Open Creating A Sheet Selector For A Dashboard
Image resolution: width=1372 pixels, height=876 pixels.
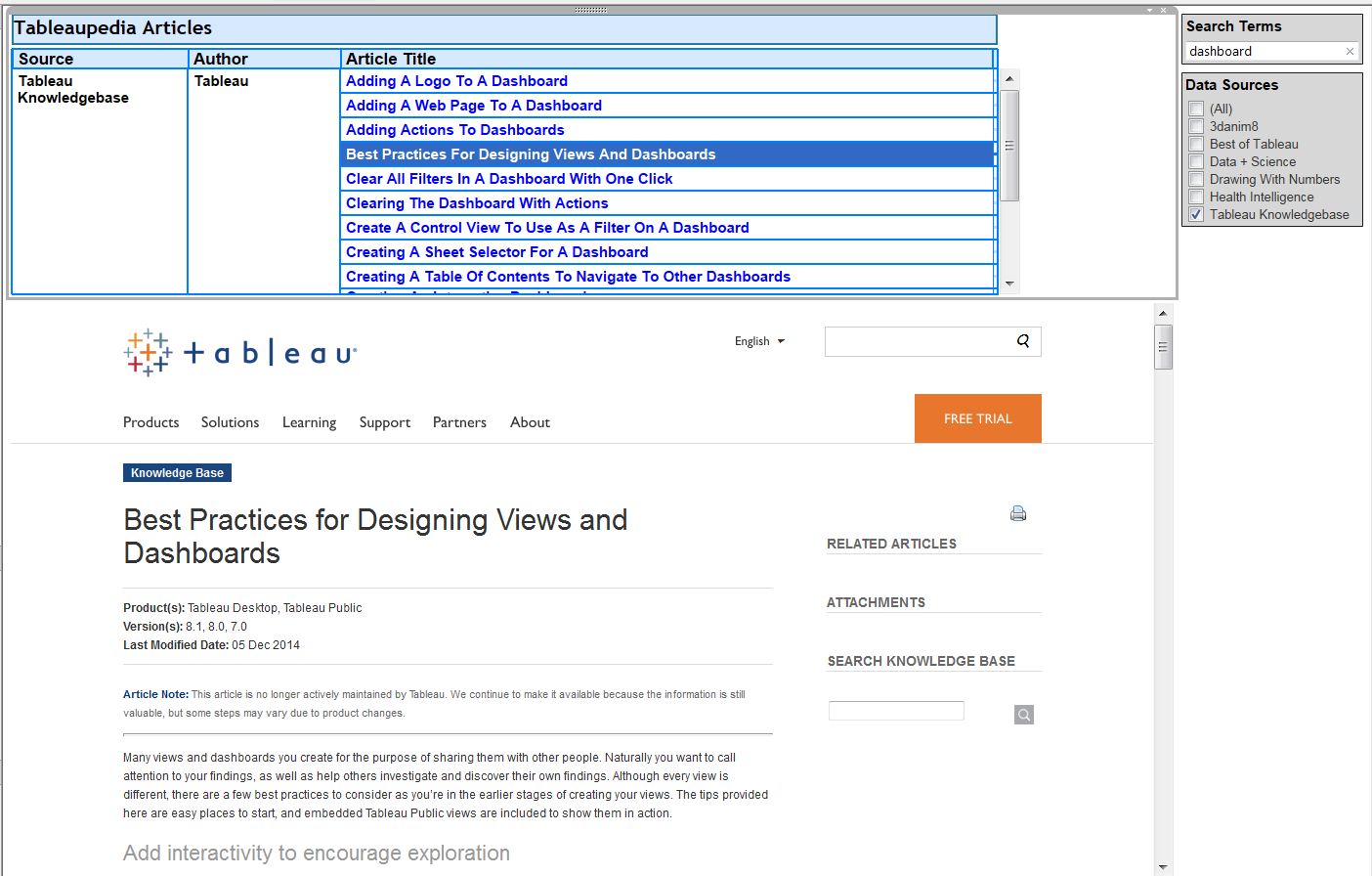click(x=497, y=252)
